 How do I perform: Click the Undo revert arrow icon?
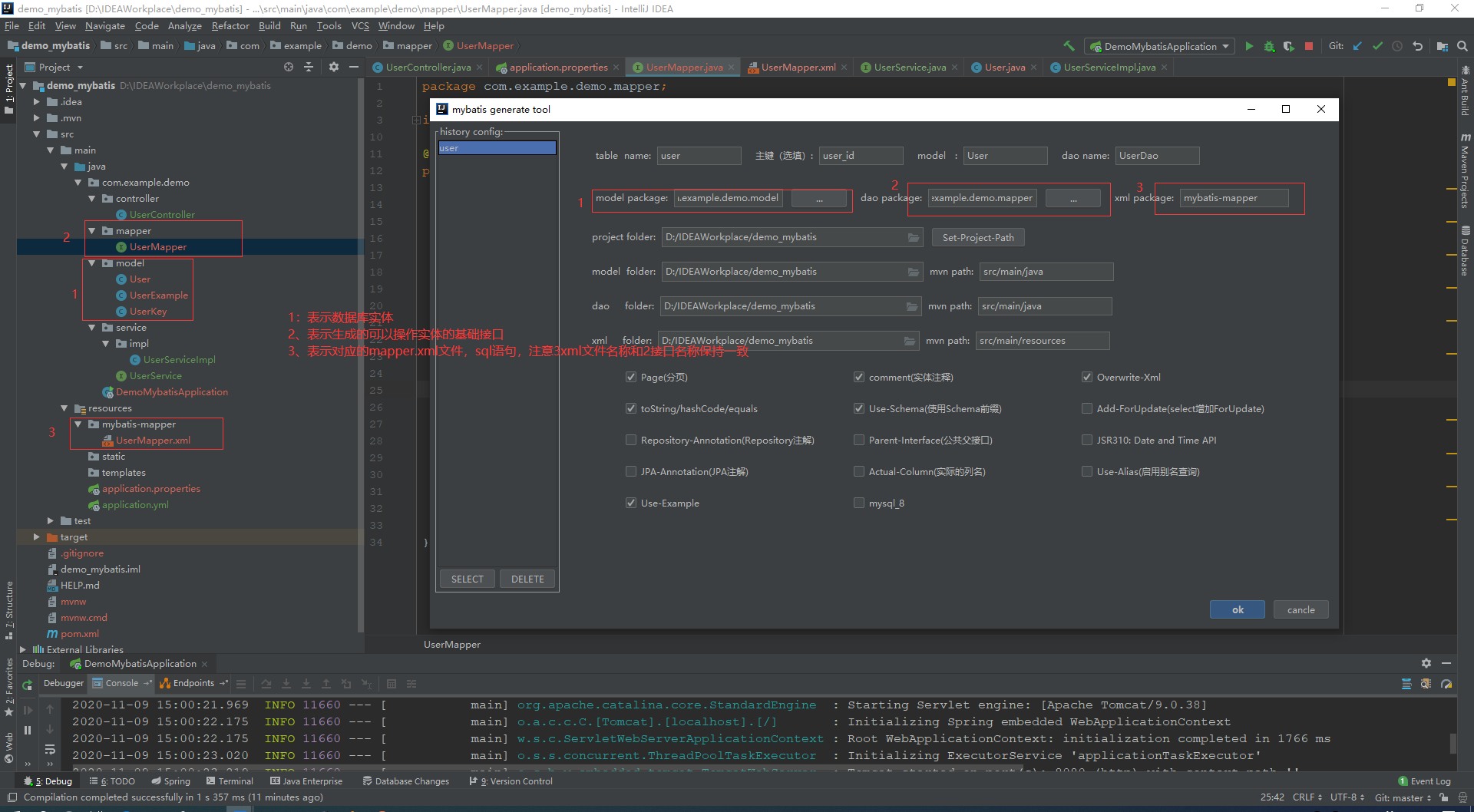click(x=1417, y=46)
